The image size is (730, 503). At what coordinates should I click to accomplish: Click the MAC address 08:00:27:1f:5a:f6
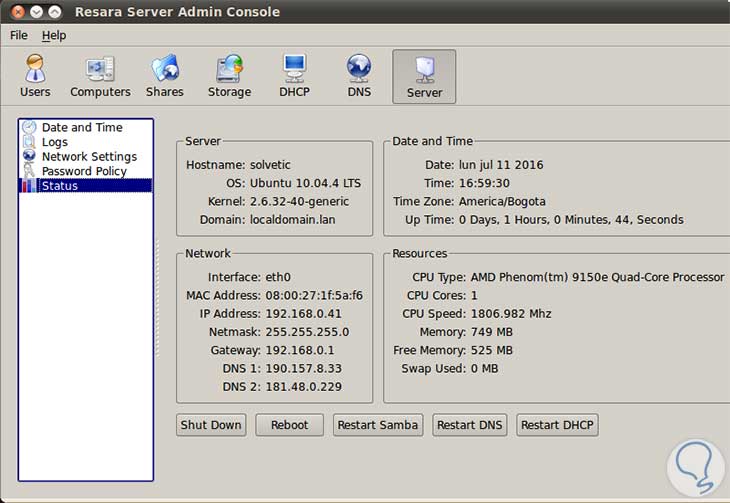tap(314, 295)
